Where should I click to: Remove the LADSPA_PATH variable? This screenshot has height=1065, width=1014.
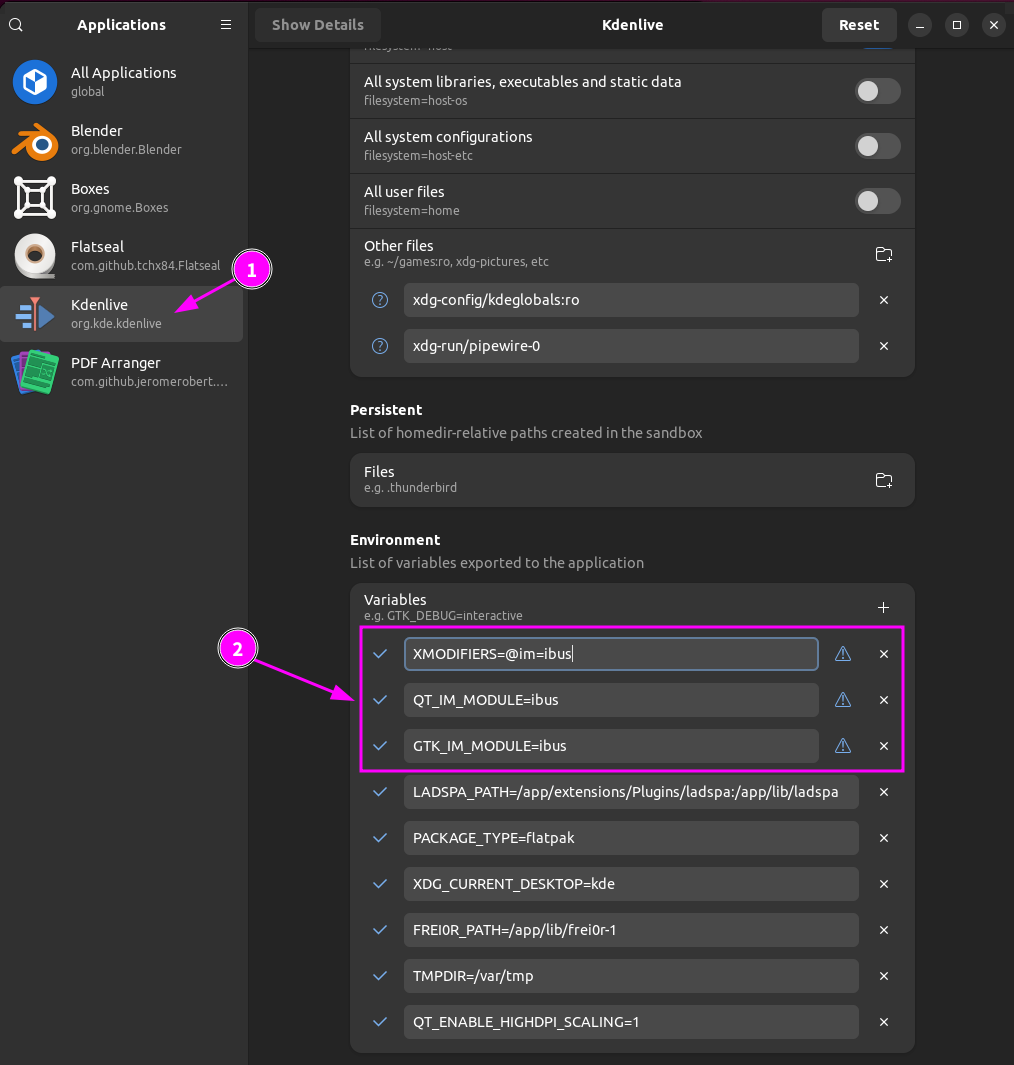point(884,792)
